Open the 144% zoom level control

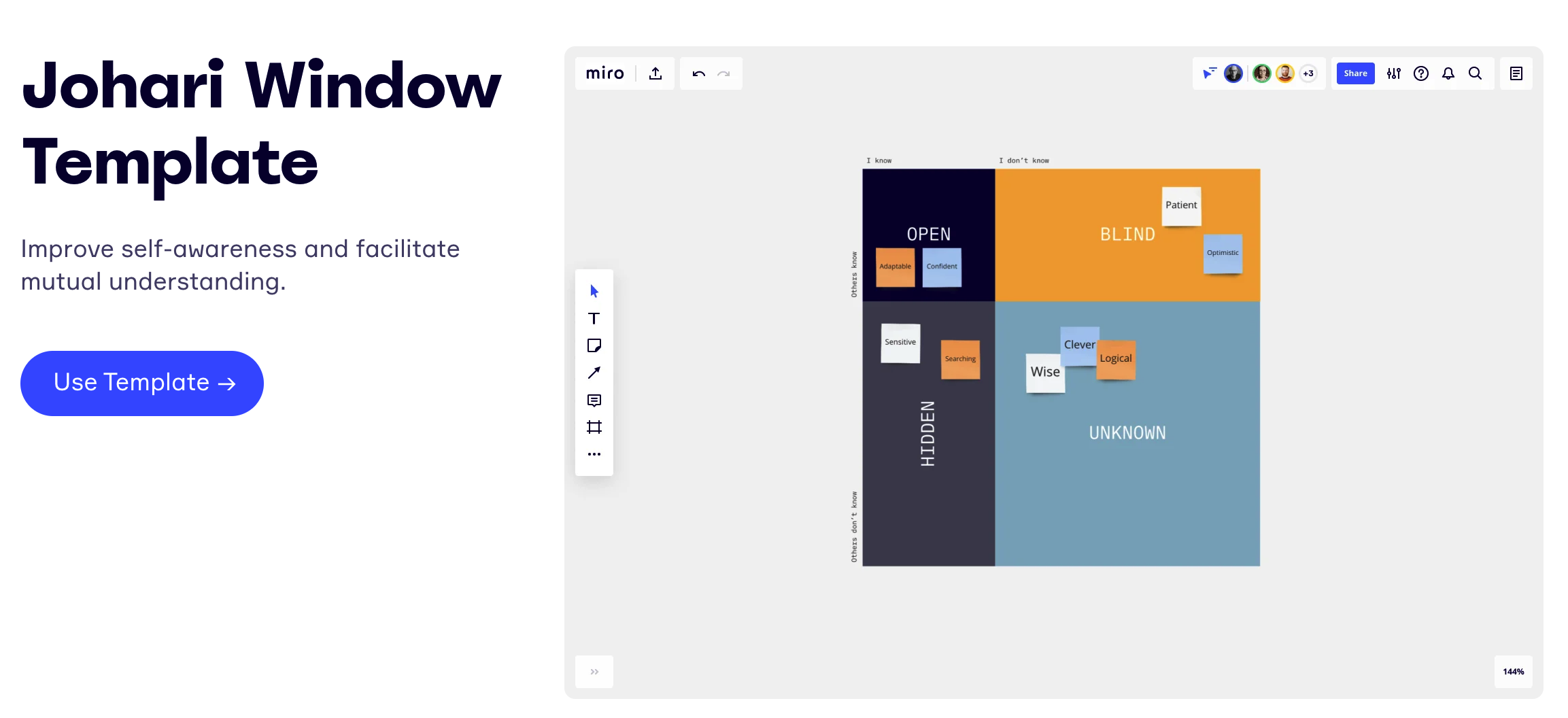tap(1514, 672)
